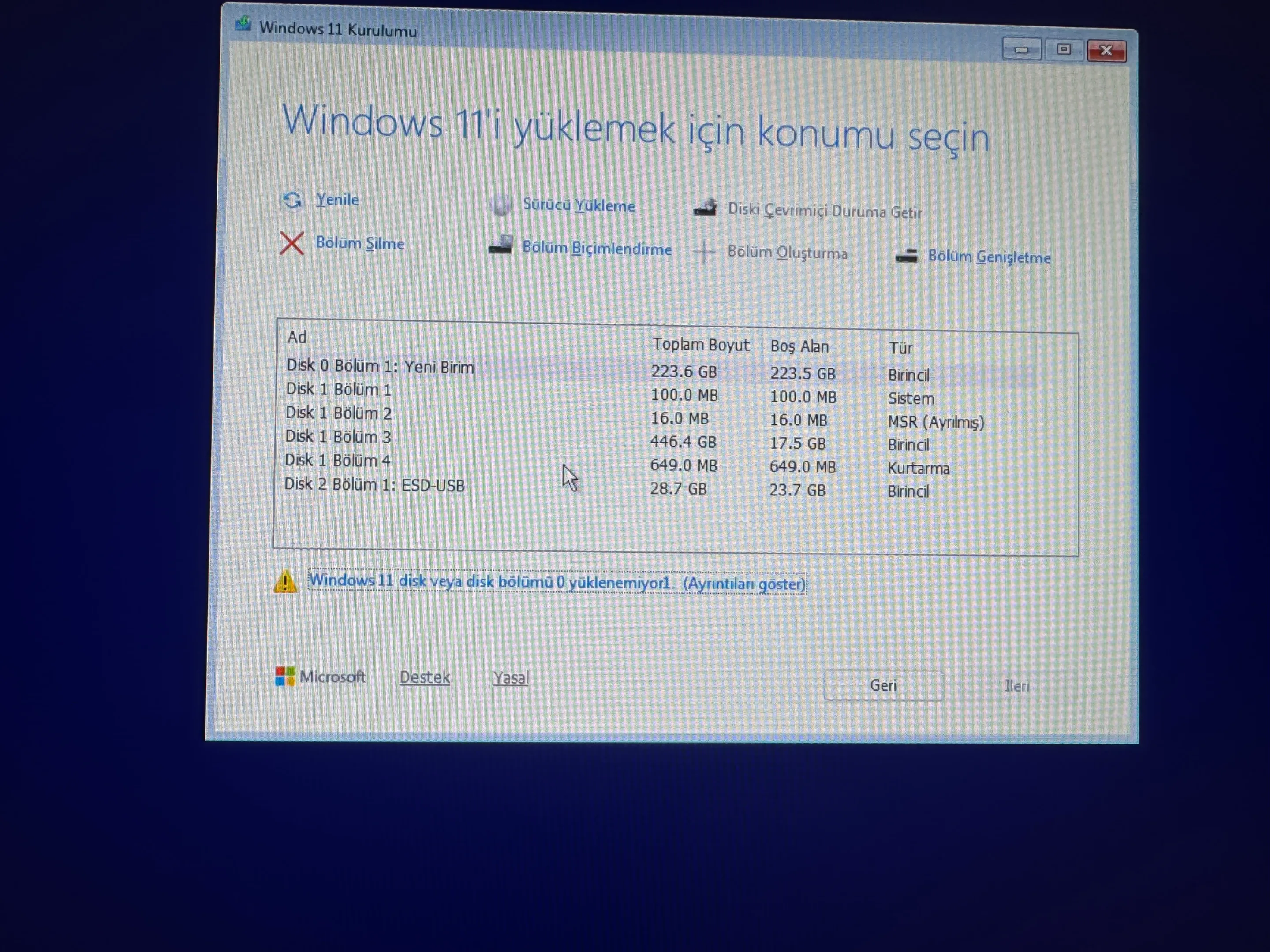Viewport: 1270px width, 952px height.
Task: Click the Ad column header
Action: (297, 337)
